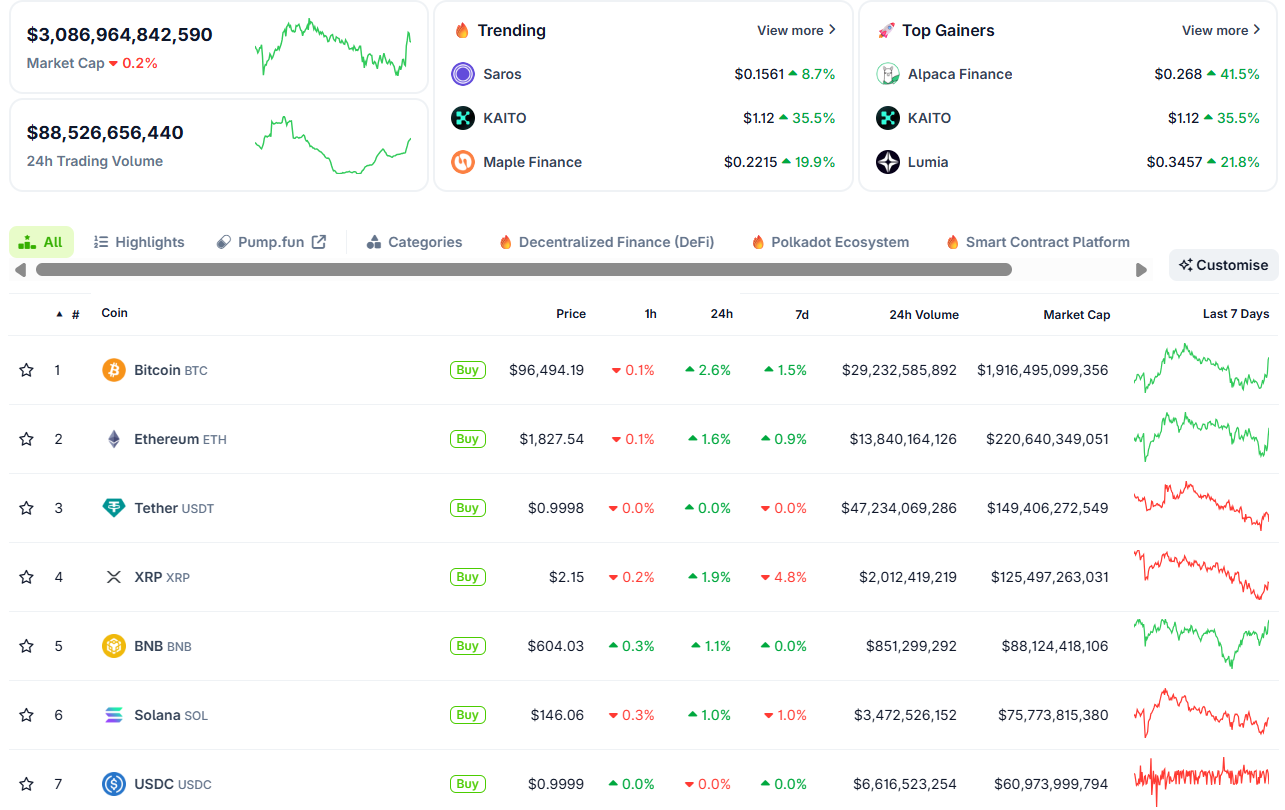The image size is (1285, 810).
Task: Click the Bitcoin coin logo icon
Action: [114, 370]
